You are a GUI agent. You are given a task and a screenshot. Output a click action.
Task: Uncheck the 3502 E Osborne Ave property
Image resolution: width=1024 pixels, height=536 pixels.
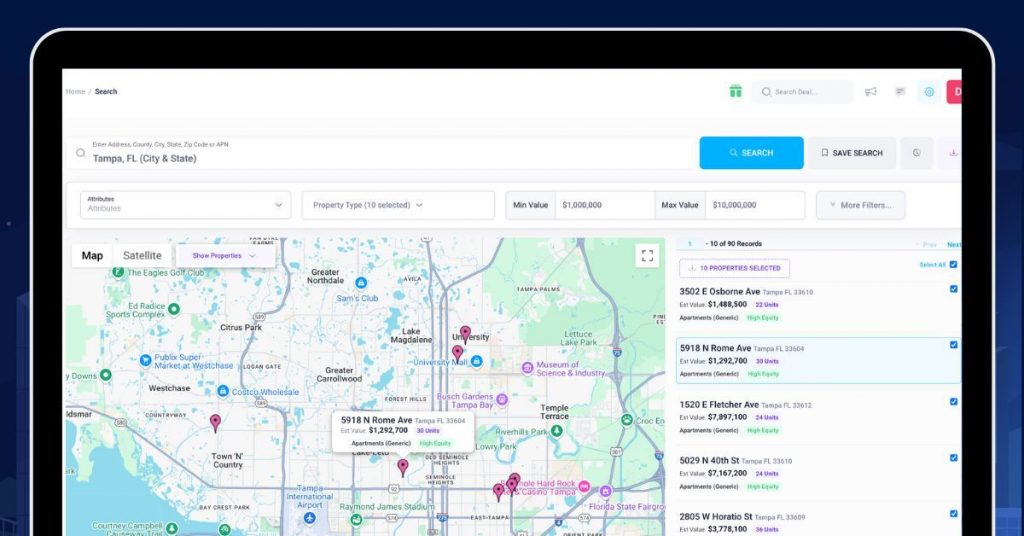[953, 289]
